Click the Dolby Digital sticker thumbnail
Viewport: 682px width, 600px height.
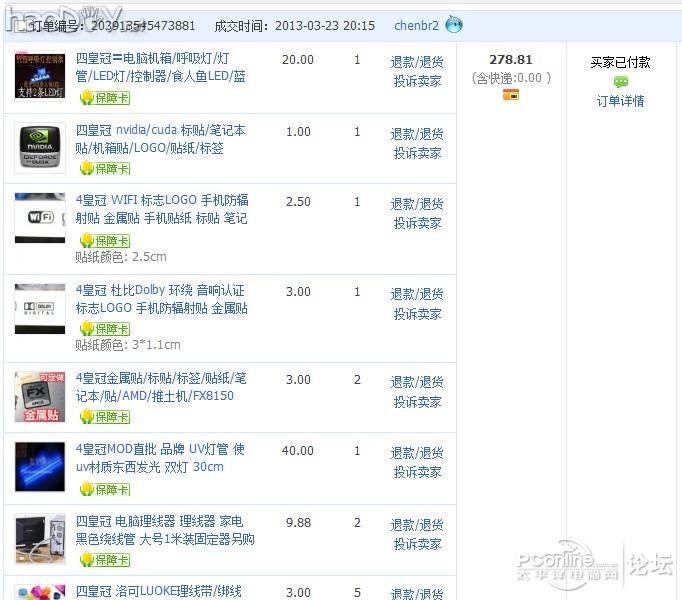point(40,309)
